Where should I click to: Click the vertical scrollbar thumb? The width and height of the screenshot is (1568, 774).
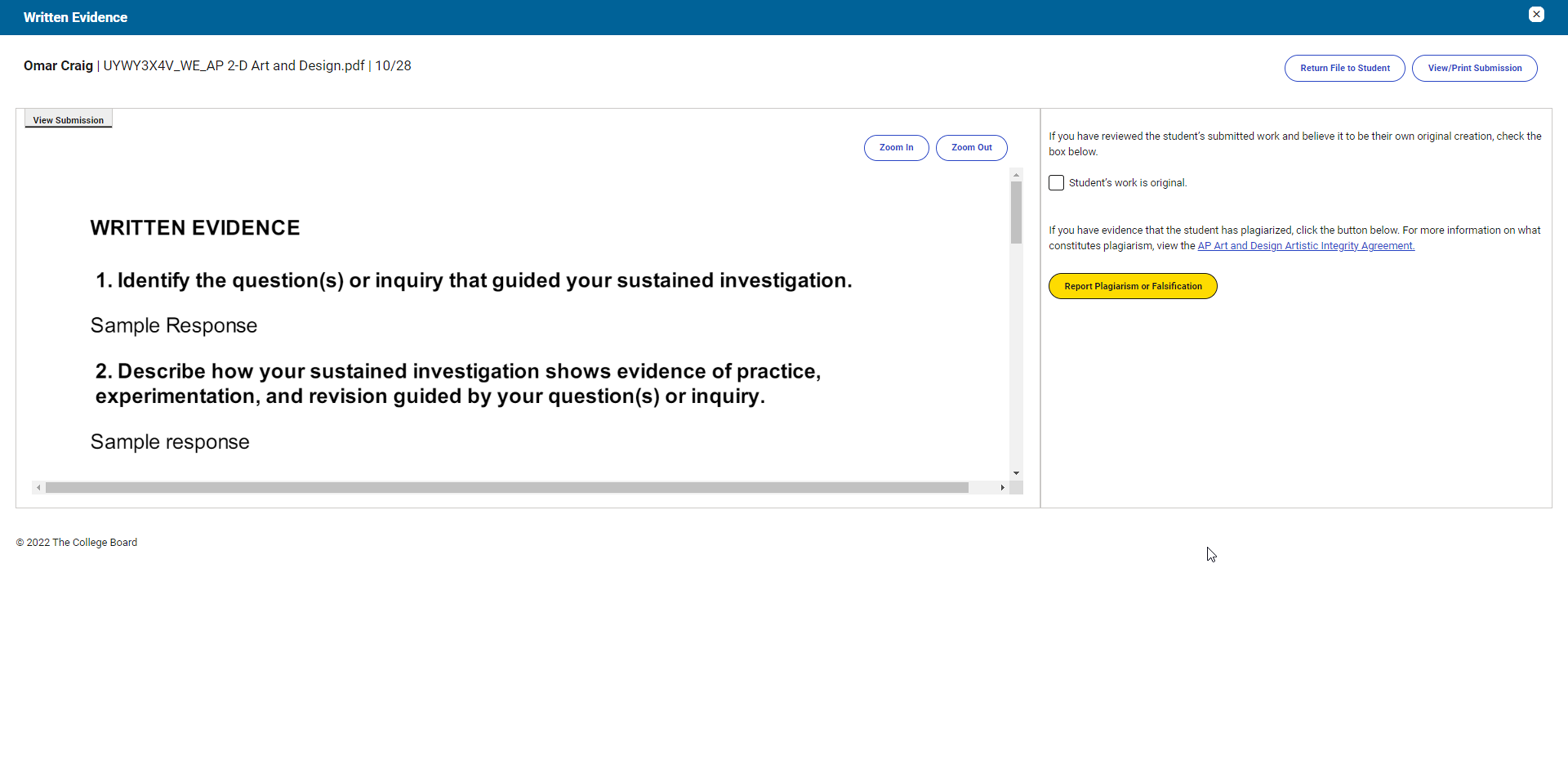(1016, 213)
